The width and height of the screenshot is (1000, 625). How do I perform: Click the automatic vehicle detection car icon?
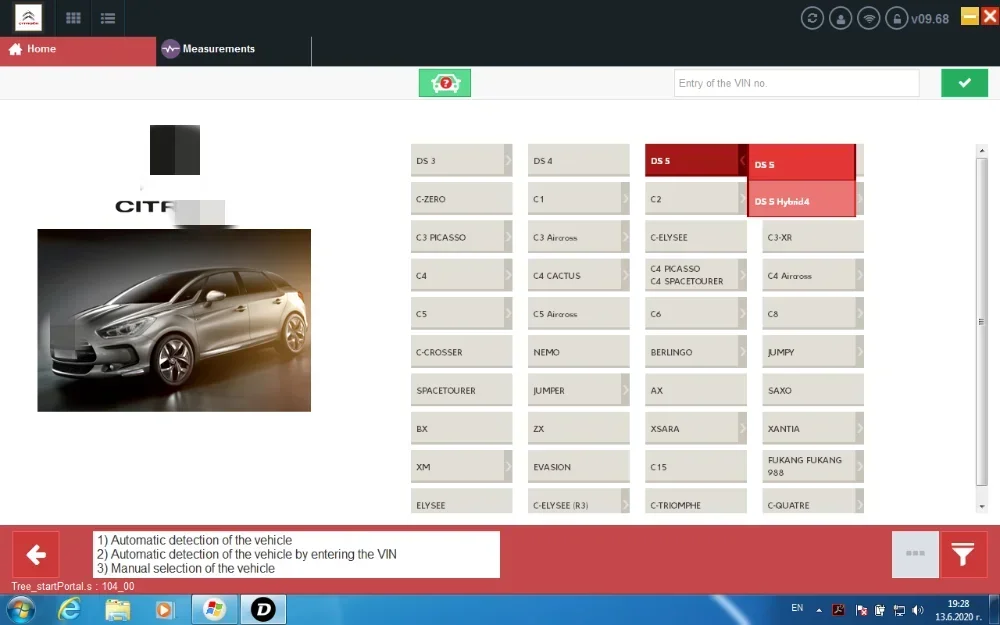[445, 83]
